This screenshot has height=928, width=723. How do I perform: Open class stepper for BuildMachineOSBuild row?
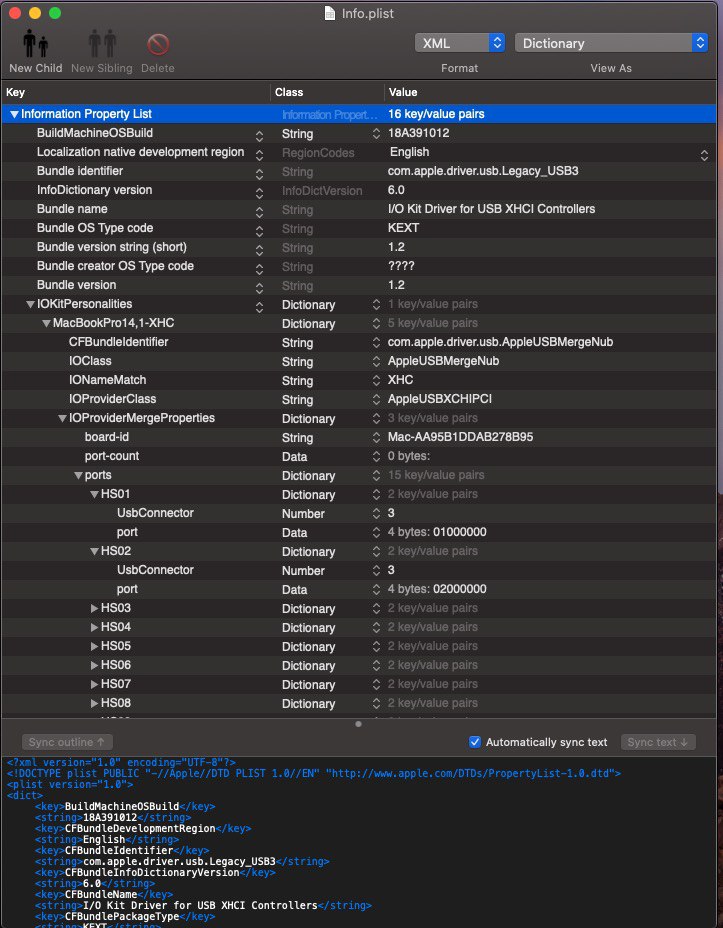coord(376,134)
